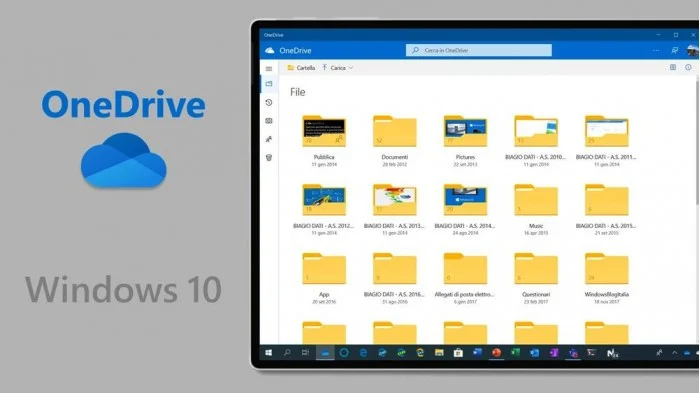Open the N24 app on taskbar

coord(612,353)
